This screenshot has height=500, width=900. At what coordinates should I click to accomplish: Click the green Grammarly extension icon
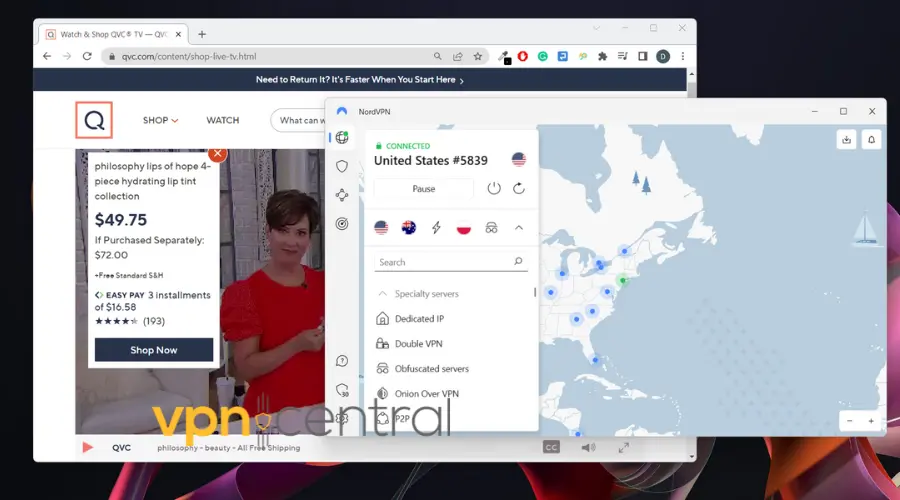(x=542, y=56)
